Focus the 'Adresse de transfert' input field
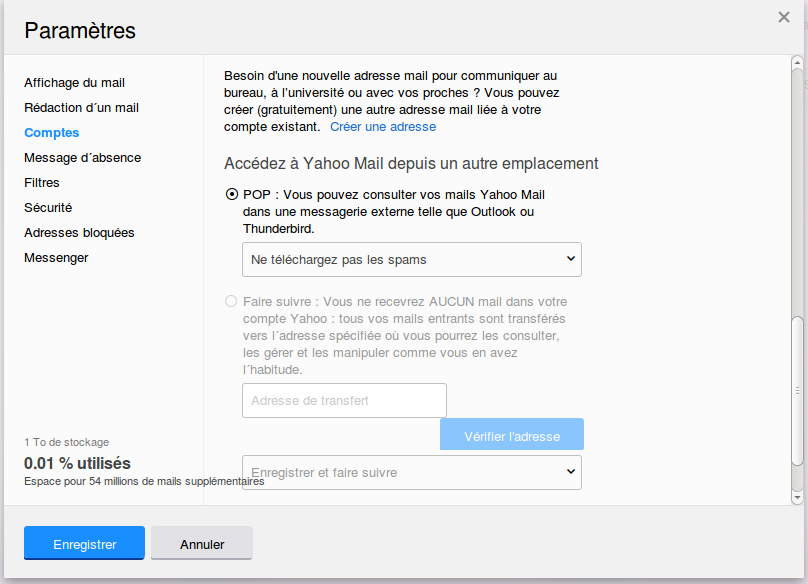The width and height of the screenshot is (808, 584). [x=344, y=401]
